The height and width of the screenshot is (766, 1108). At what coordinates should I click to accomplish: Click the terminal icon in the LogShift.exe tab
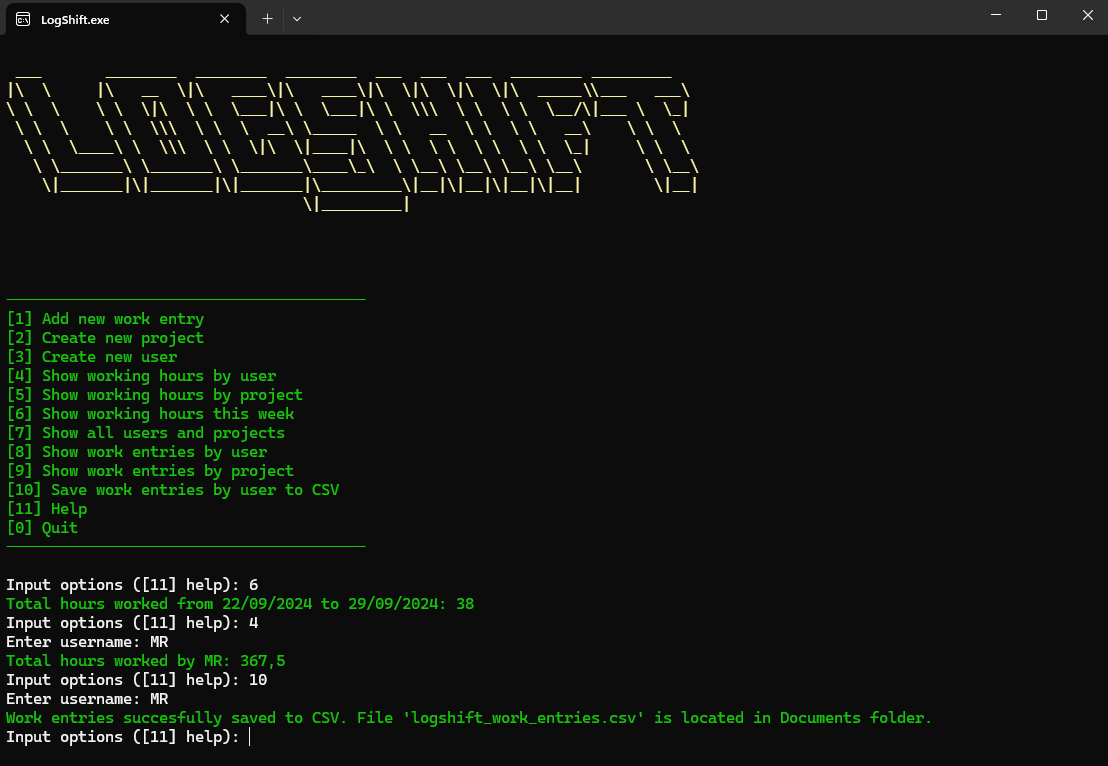pyautogui.click(x=23, y=19)
